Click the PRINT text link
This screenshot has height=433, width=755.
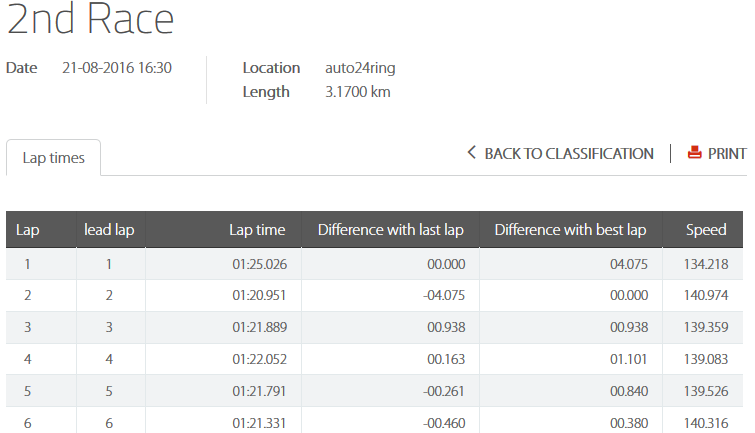tap(727, 153)
